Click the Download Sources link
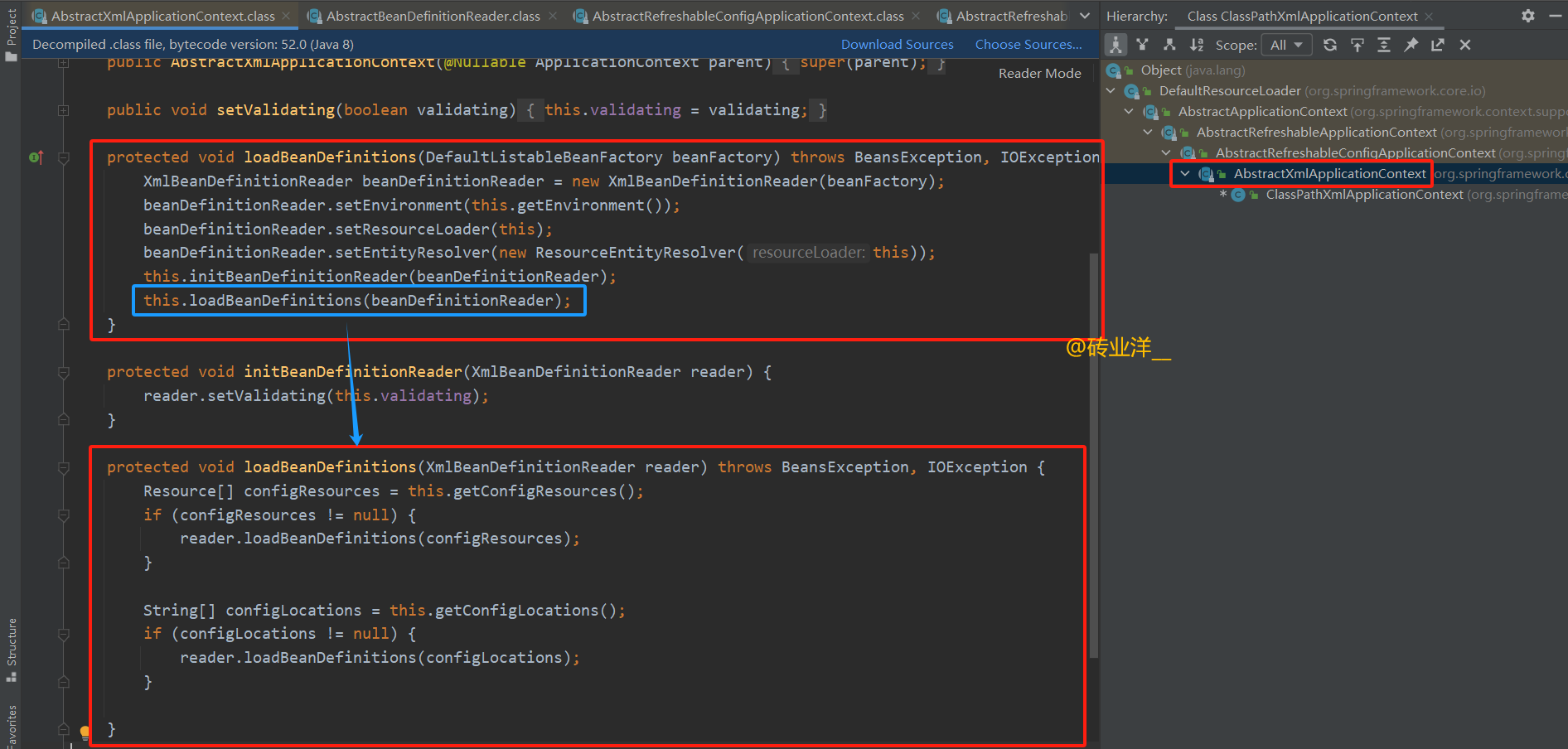The width and height of the screenshot is (1568, 749). [x=897, y=45]
